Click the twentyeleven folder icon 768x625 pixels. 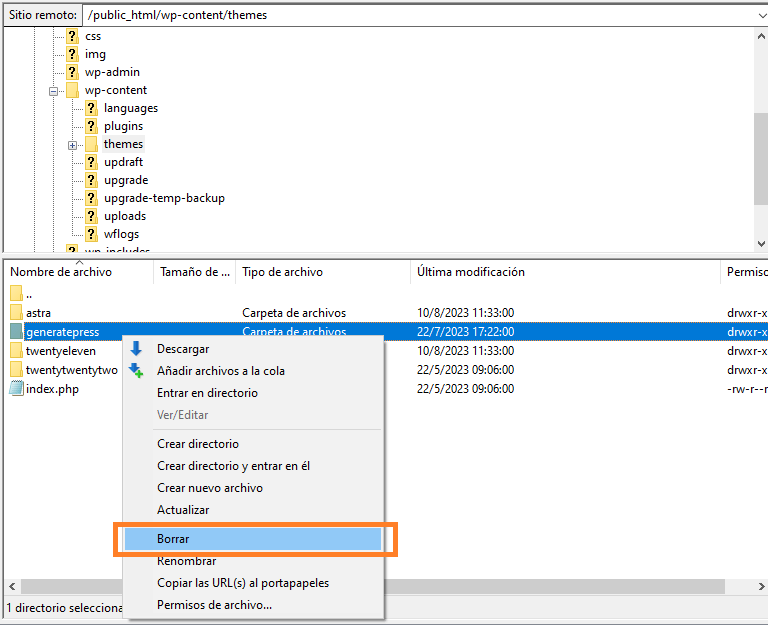pyautogui.click(x=16, y=351)
